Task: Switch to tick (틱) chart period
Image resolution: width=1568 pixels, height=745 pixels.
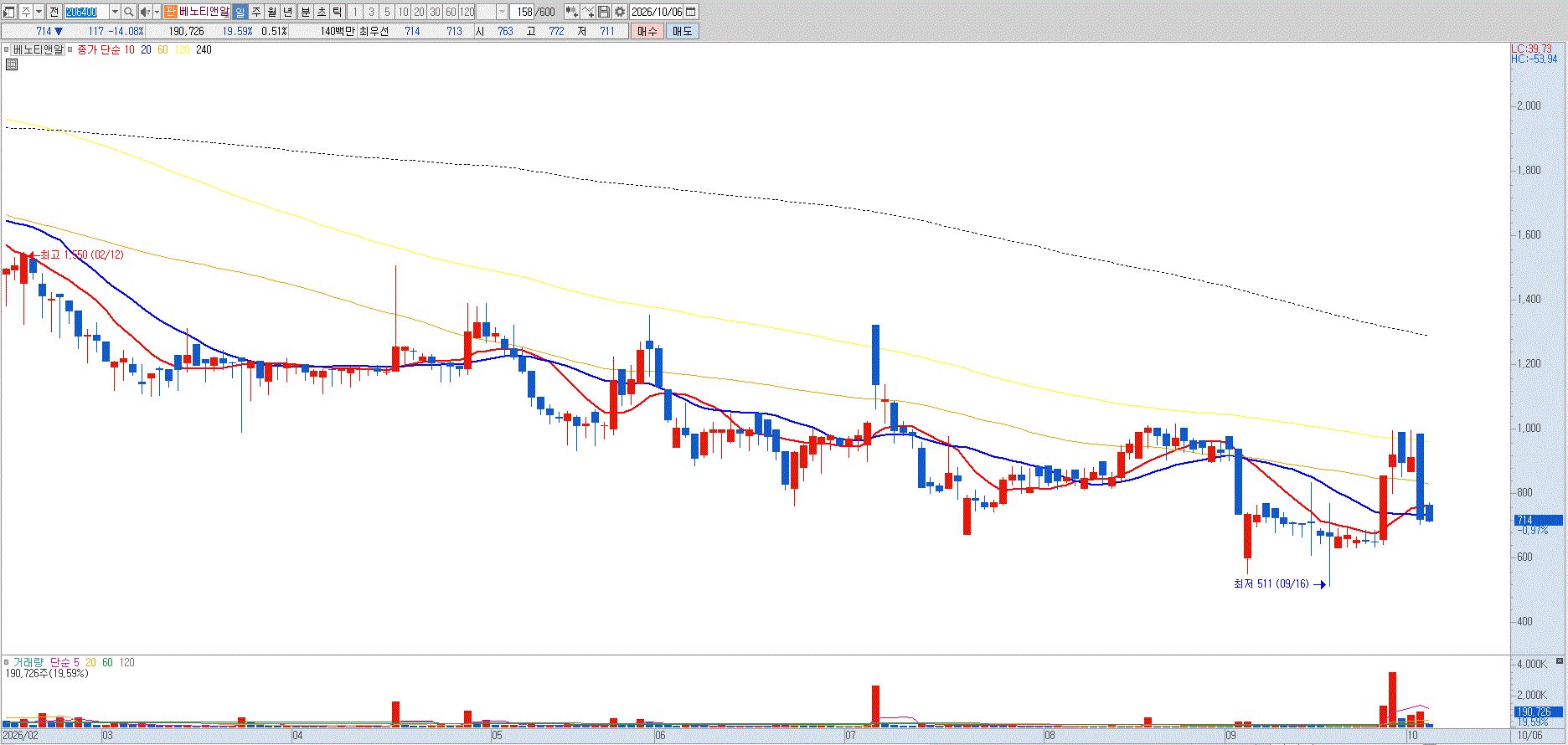Action: tap(338, 12)
